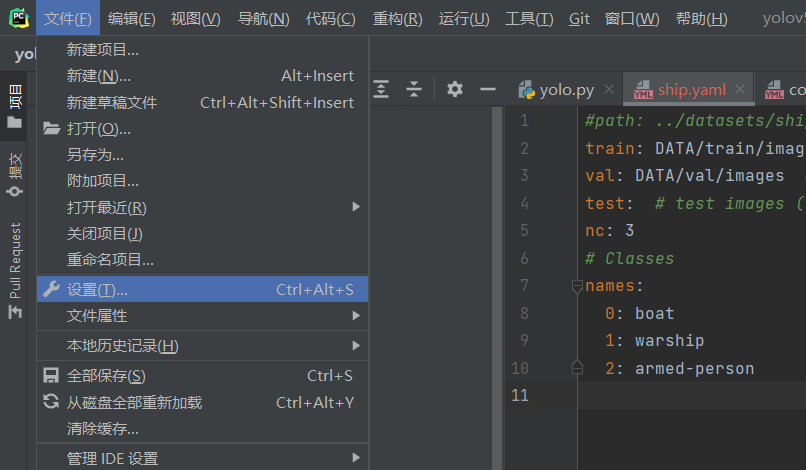Click the reload-from-disk arrows icon

tap(51, 402)
